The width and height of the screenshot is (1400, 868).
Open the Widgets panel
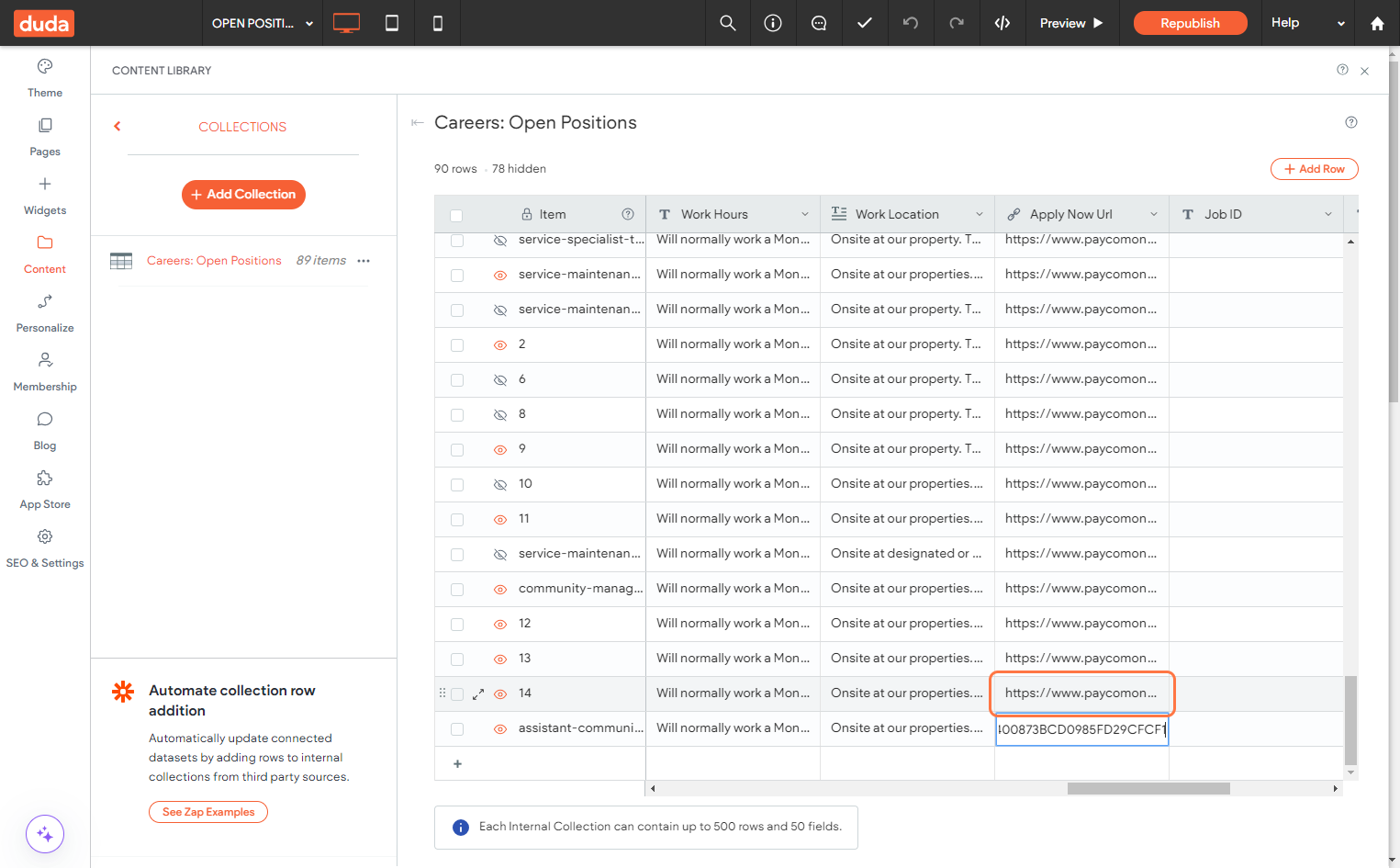pos(45,196)
